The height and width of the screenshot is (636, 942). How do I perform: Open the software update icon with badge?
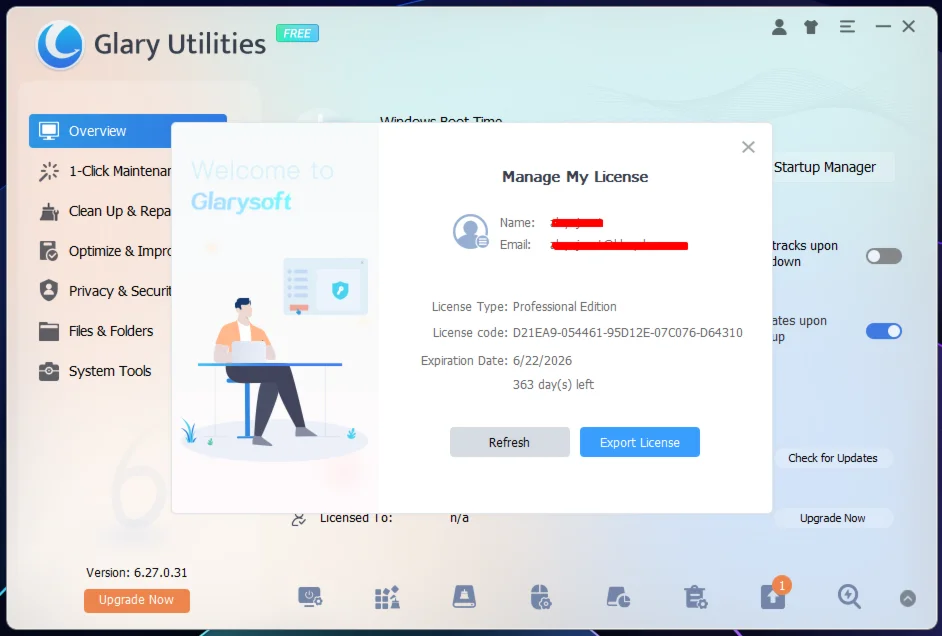[774, 595]
